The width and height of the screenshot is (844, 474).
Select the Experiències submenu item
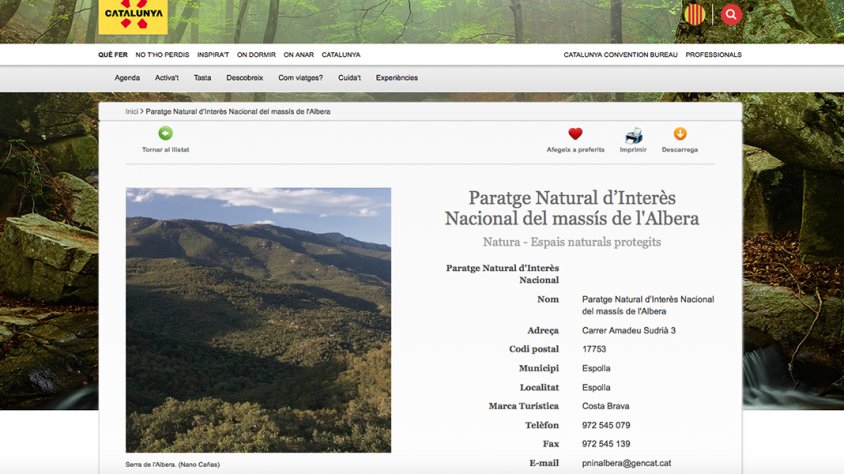(397, 78)
